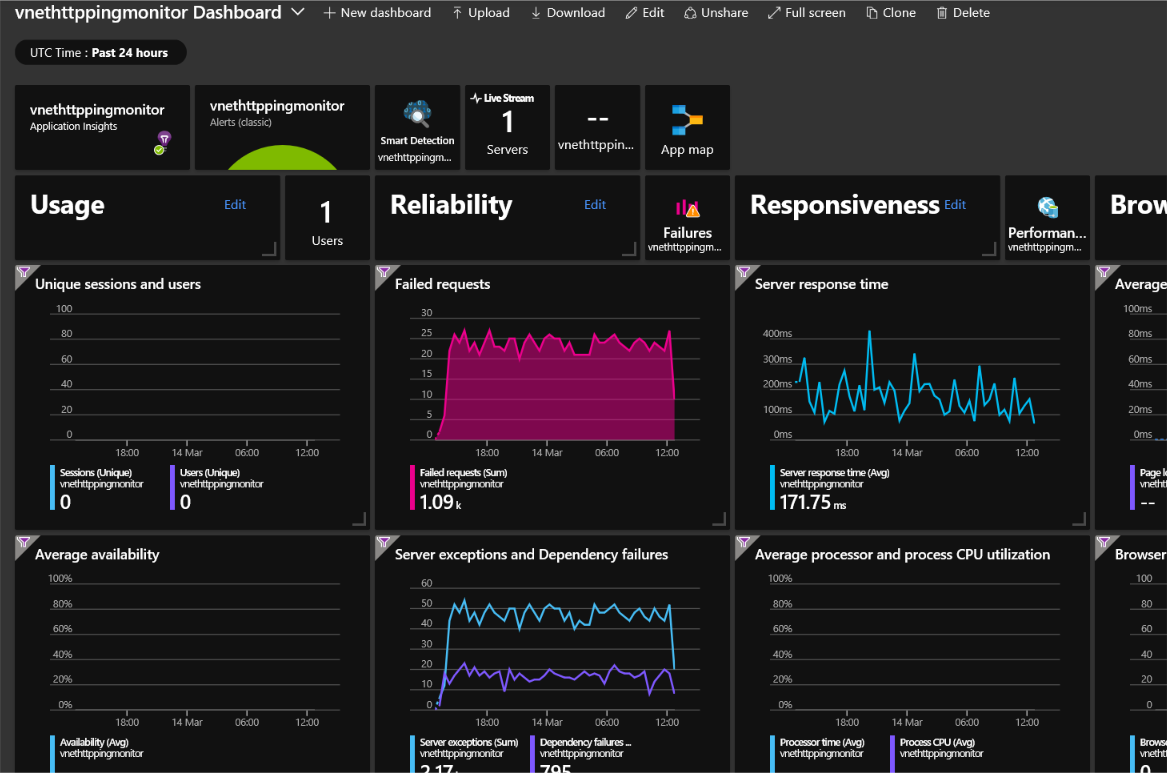Open the App map tile icon

pyautogui.click(x=687, y=120)
